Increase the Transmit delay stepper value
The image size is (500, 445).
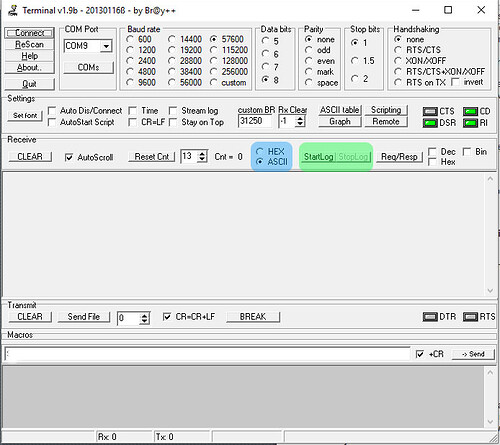click(x=144, y=316)
